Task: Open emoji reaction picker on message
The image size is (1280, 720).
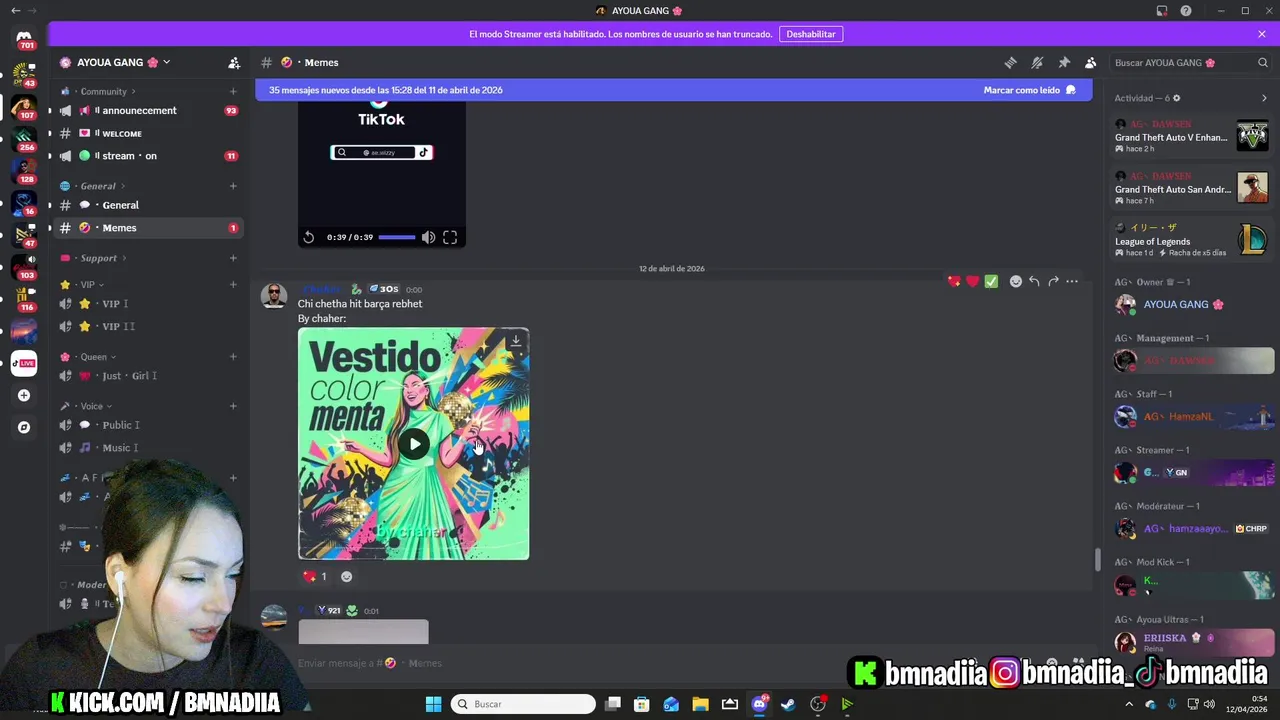Action: point(1016,281)
